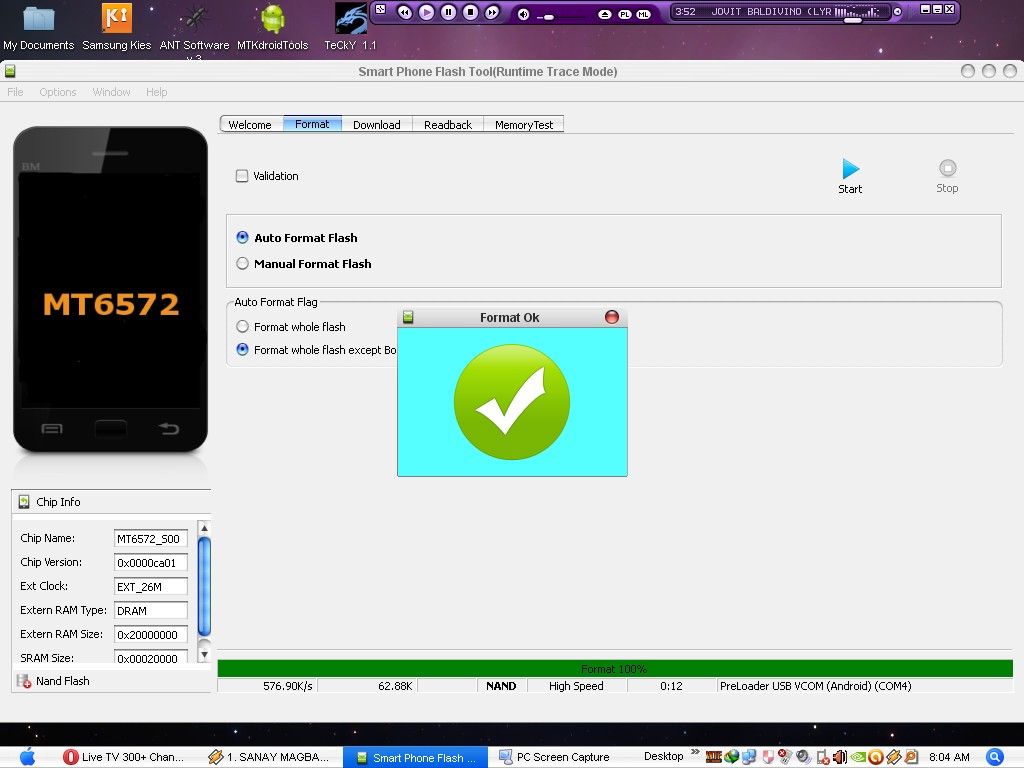Viewport: 1024px width, 768px height.
Task: Enable the Validation checkbox
Action: [x=242, y=176]
